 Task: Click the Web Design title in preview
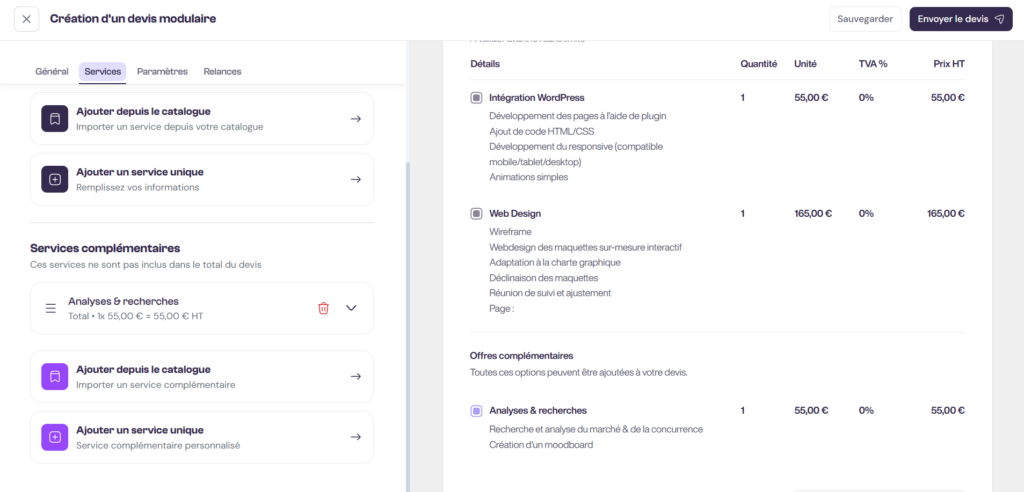pos(515,214)
